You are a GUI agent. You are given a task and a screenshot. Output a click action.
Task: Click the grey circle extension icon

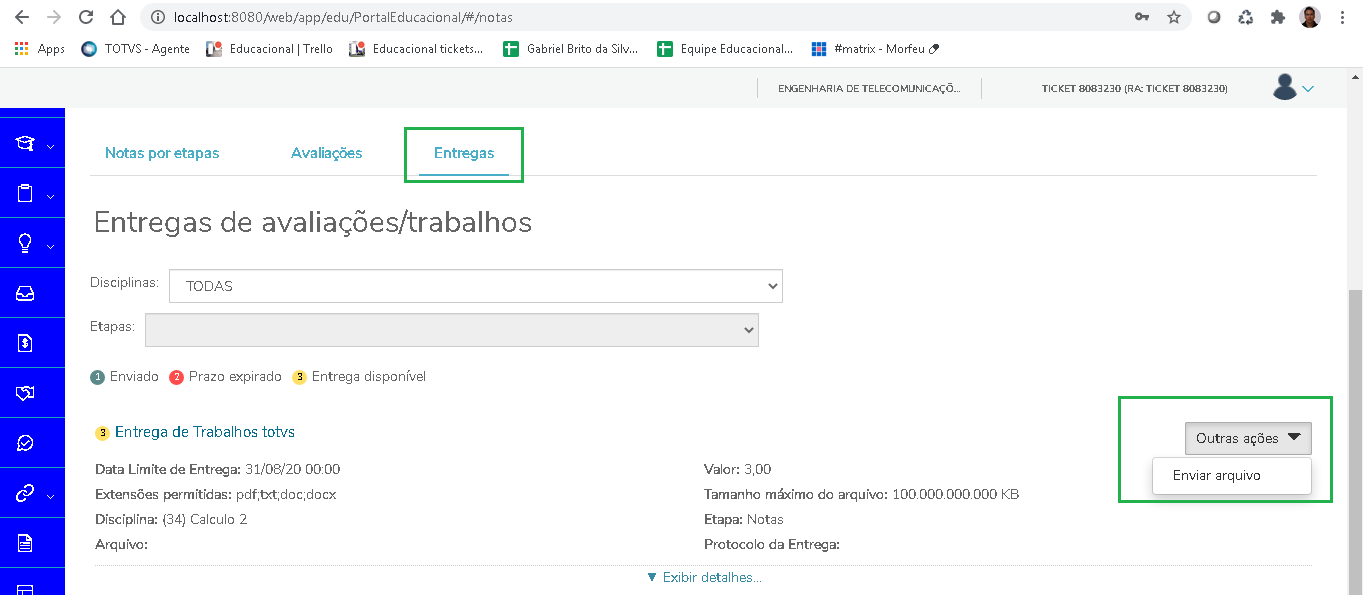point(1214,17)
